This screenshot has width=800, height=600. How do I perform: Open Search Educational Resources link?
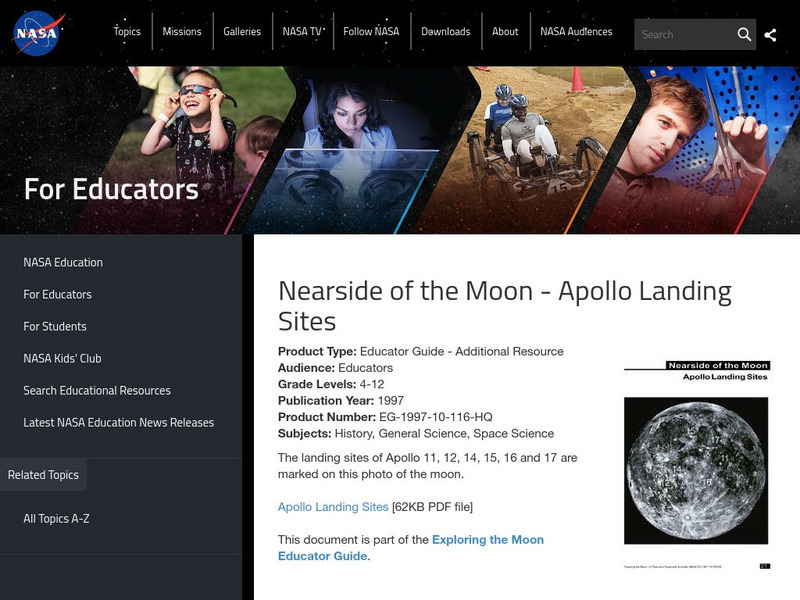[x=97, y=391]
